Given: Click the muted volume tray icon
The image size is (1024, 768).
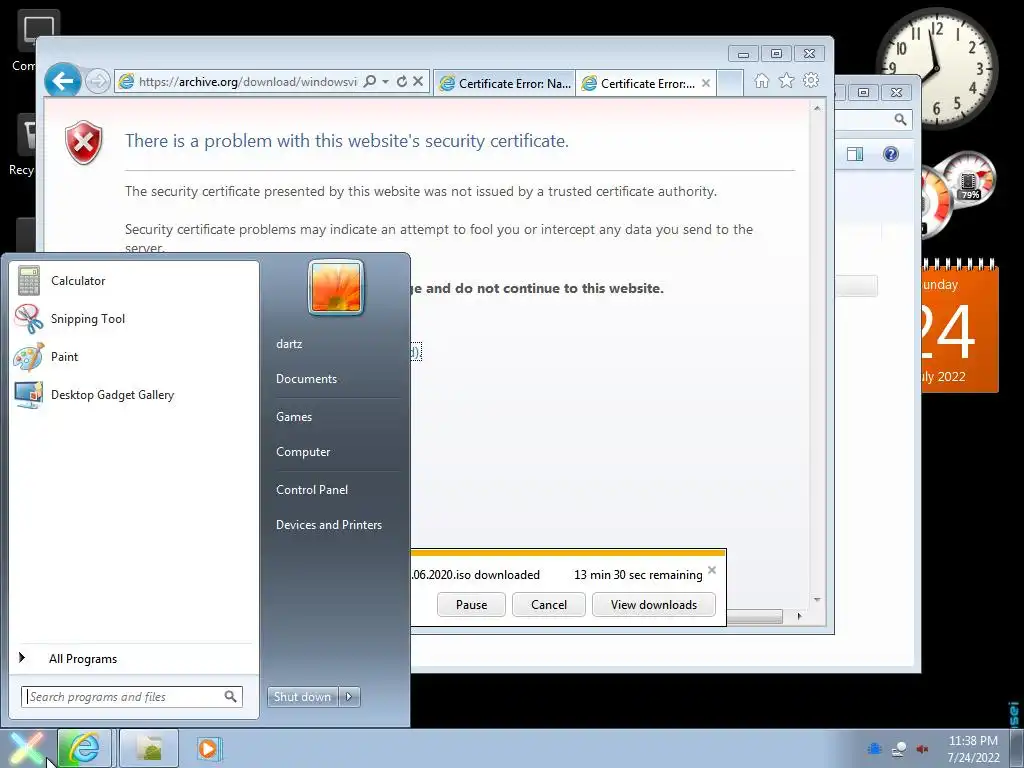Looking at the screenshot, I should coord(922,749).
